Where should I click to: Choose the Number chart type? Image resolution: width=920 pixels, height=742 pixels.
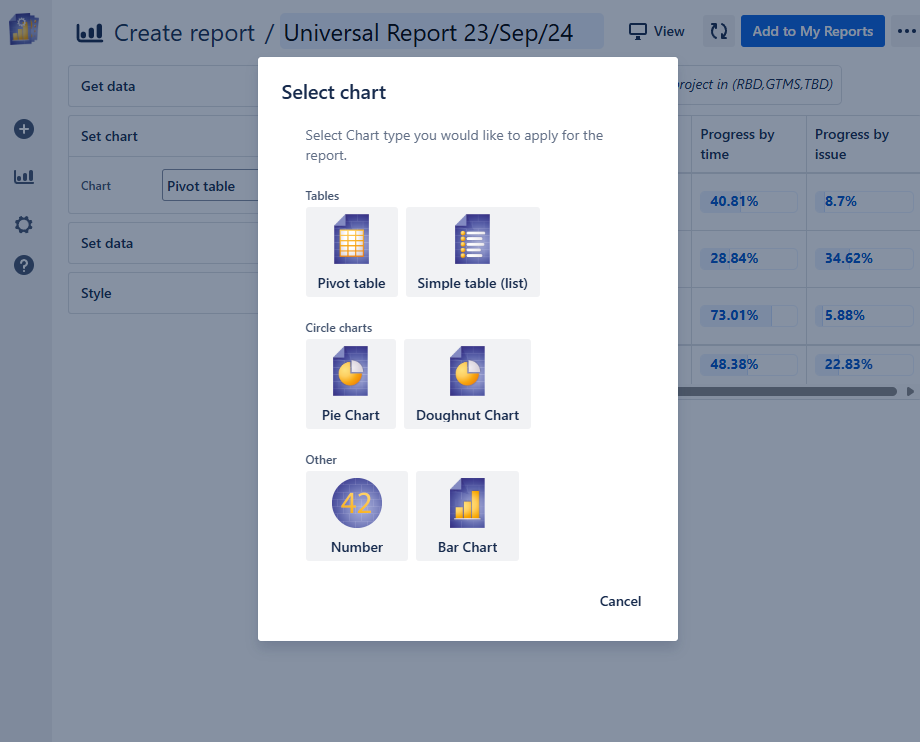(357, 516)
